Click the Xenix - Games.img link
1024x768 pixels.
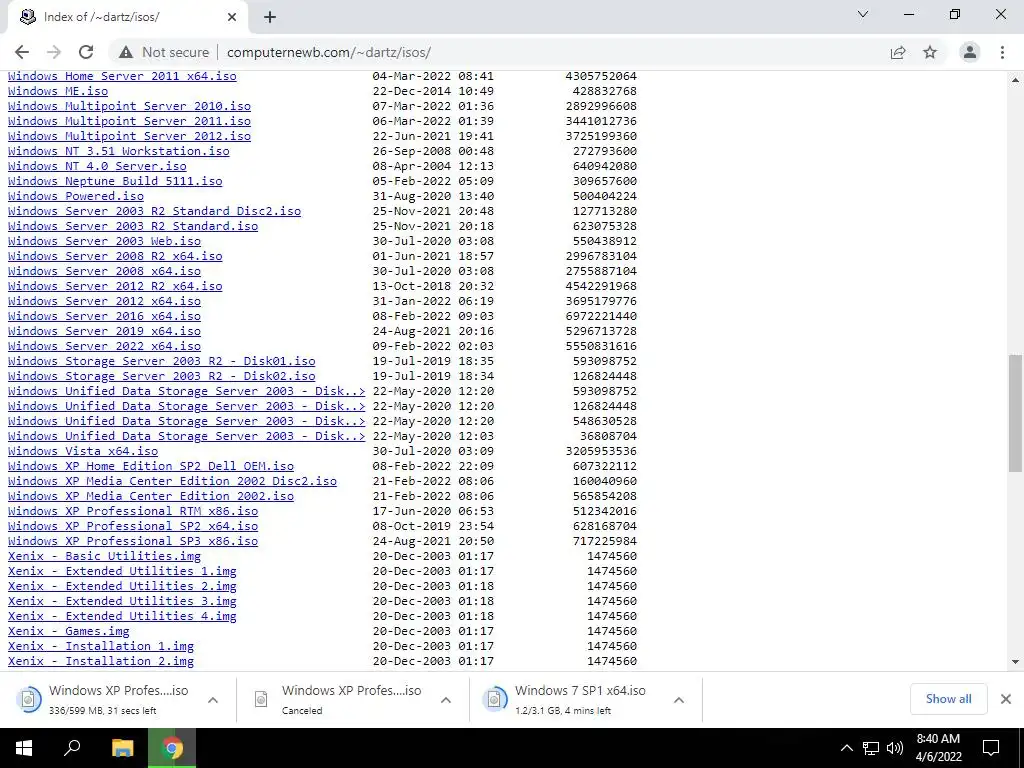69,632
